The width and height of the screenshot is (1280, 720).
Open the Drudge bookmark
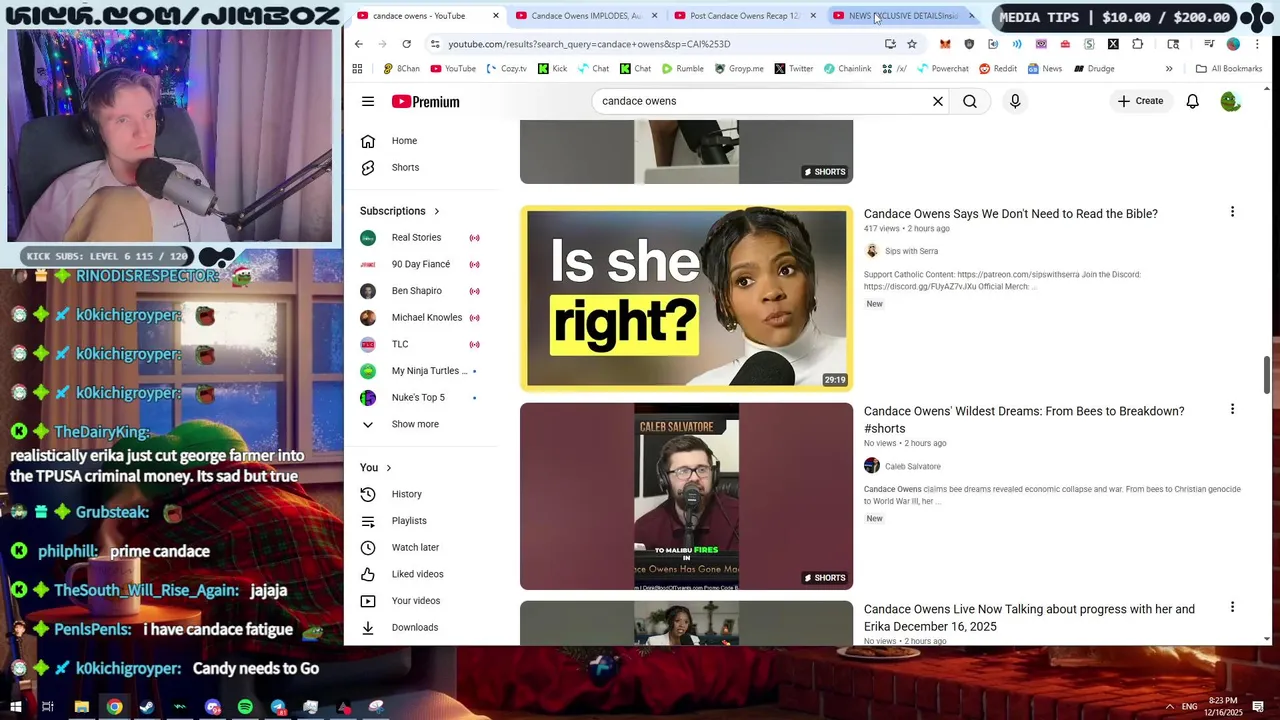tap(1094, 69)
